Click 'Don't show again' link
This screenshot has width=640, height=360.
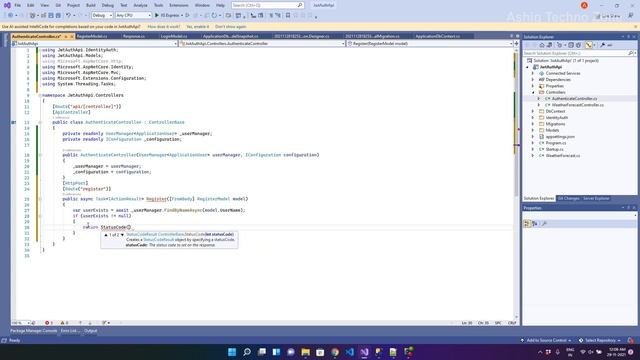tap(231, 27)
